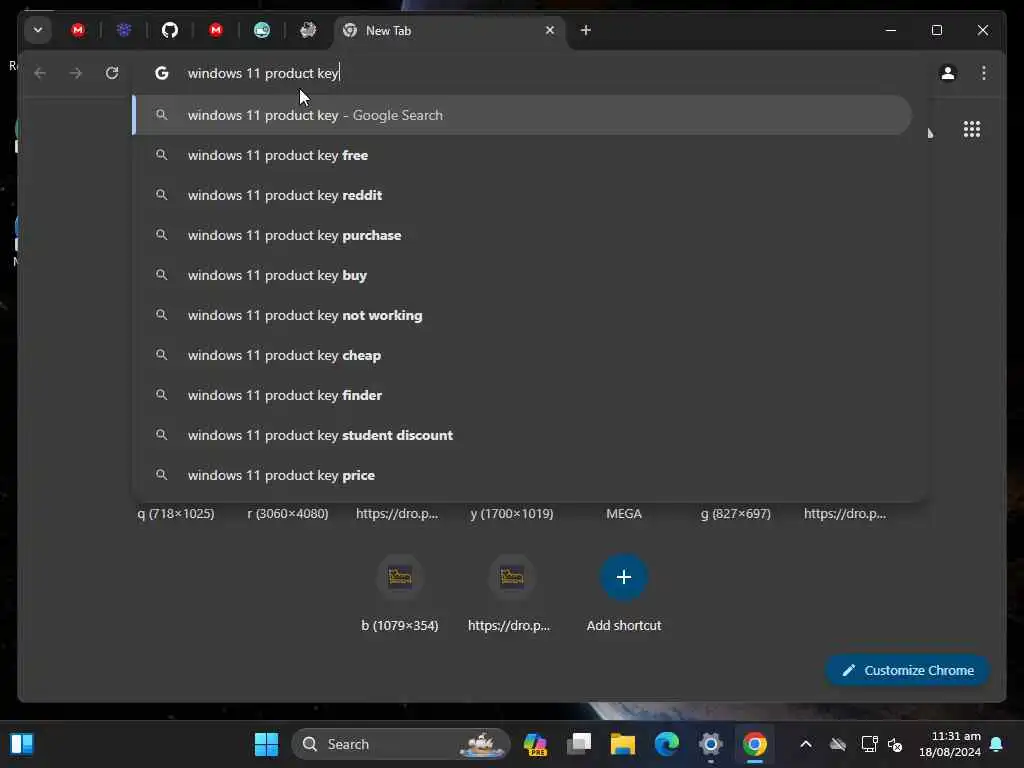This screenshot has height=768, width=1024.
Task: Open the Chrome profile icon
Action: [x=948, y=73]
